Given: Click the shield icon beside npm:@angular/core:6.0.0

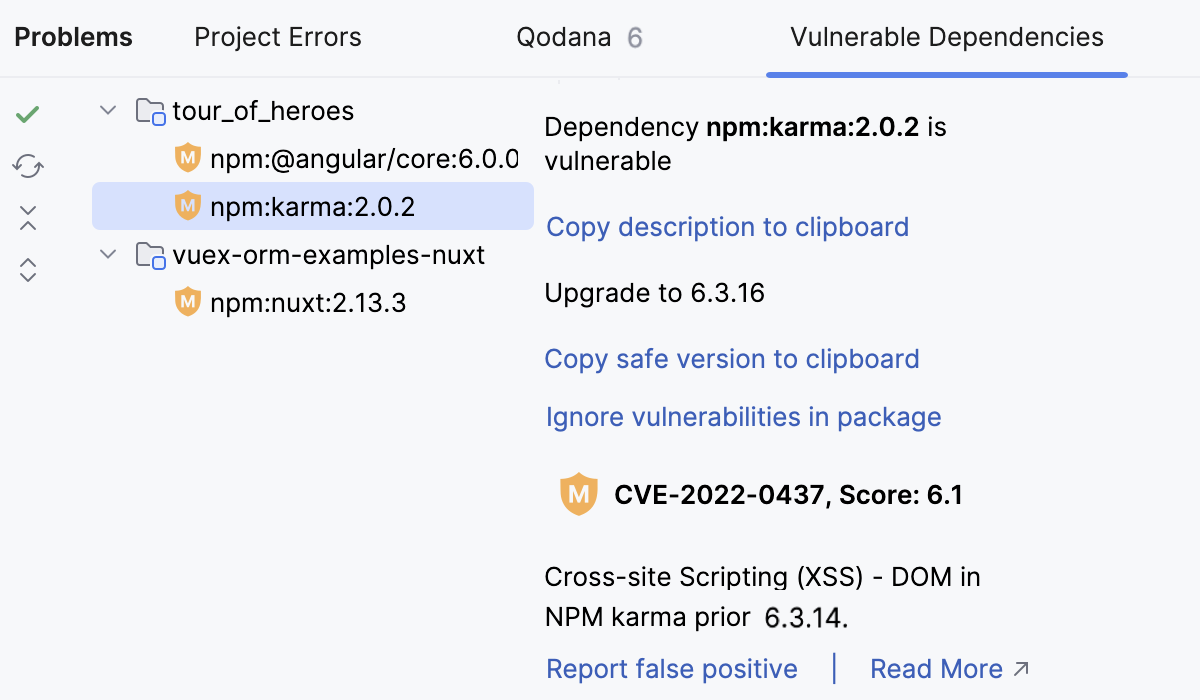Looking at the screenshot, I should point(187,158).
